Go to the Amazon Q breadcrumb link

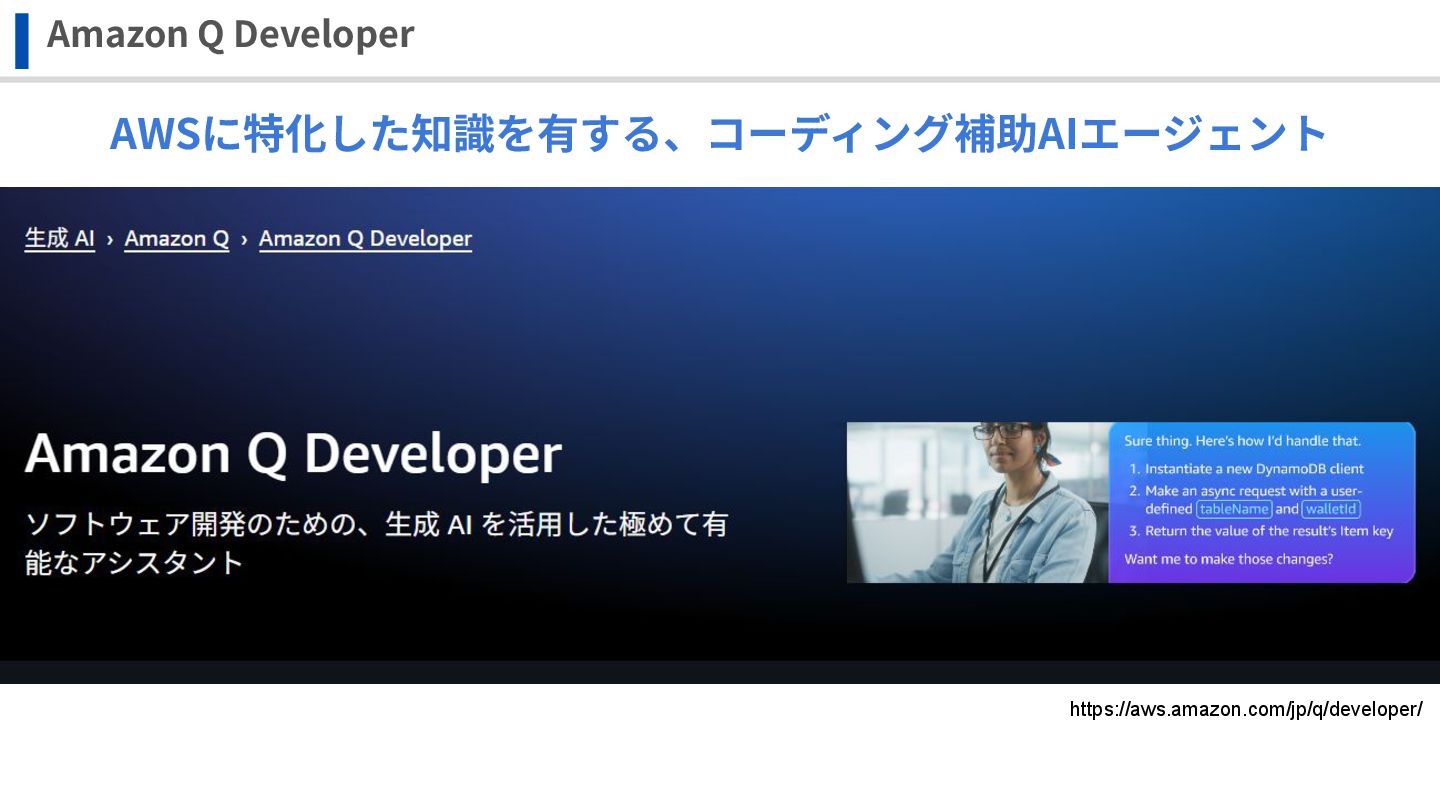(177, 239)
